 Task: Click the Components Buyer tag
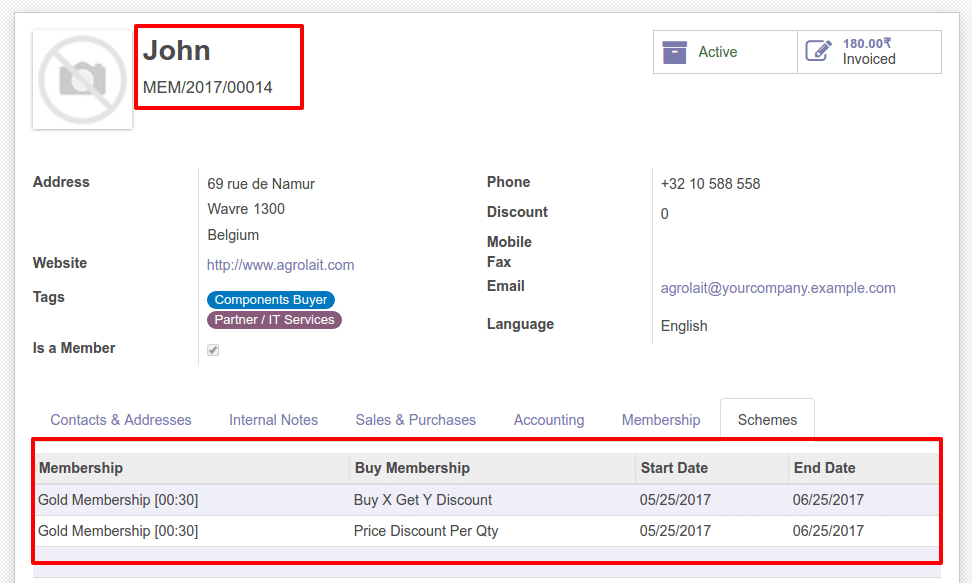coord(271,300)
